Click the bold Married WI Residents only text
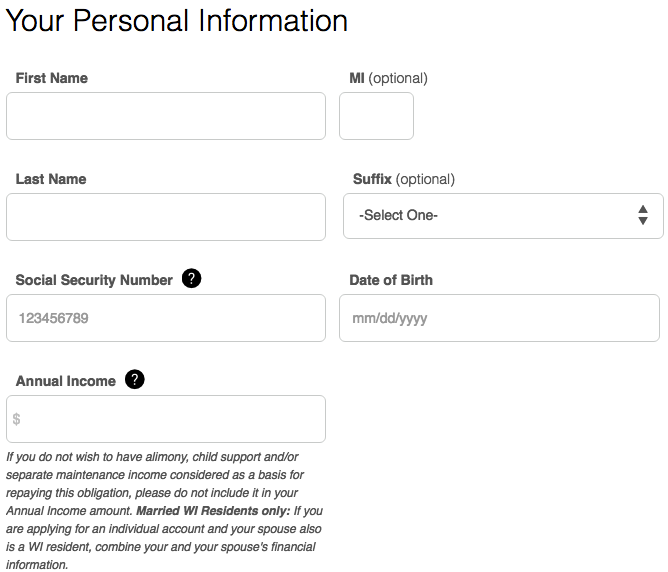 [213, 511]
